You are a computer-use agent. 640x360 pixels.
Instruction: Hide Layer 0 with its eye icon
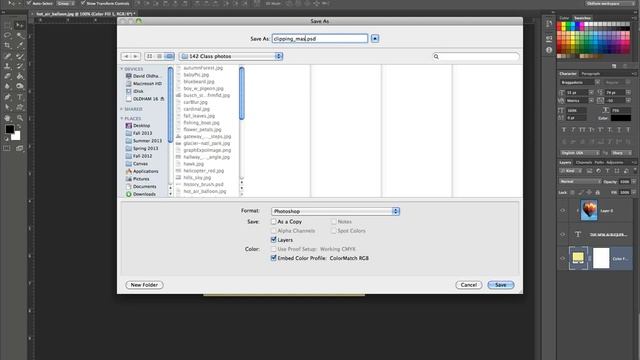coord(563,211)
